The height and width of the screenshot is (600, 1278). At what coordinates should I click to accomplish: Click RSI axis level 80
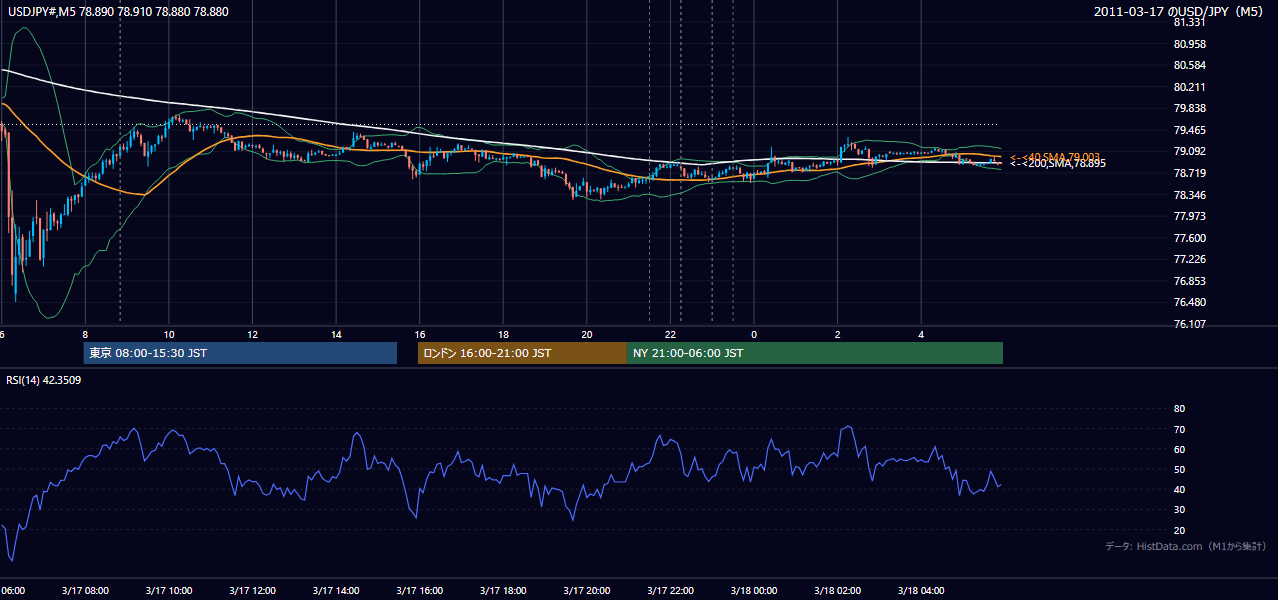tap(1179, 409)
